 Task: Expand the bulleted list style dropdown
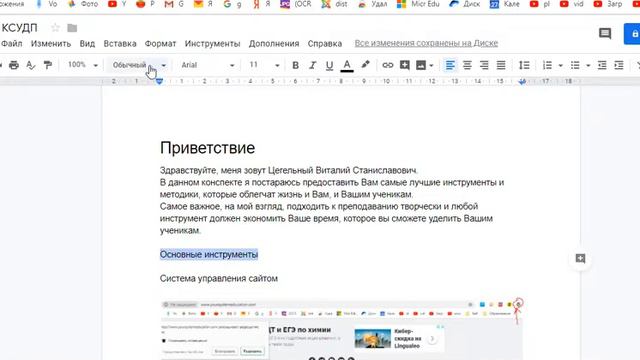point(588,65)
